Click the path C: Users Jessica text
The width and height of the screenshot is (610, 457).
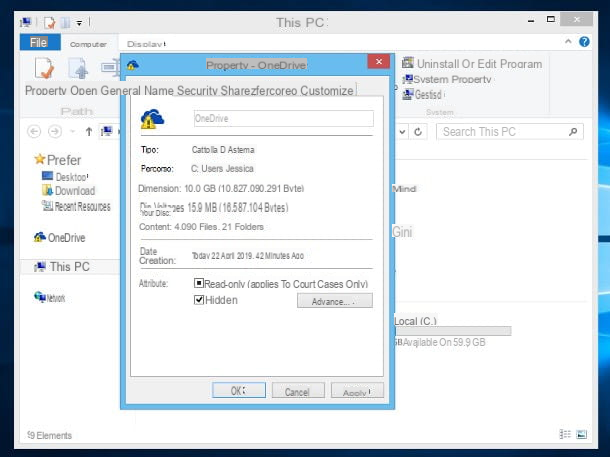[x=222, y=168]
